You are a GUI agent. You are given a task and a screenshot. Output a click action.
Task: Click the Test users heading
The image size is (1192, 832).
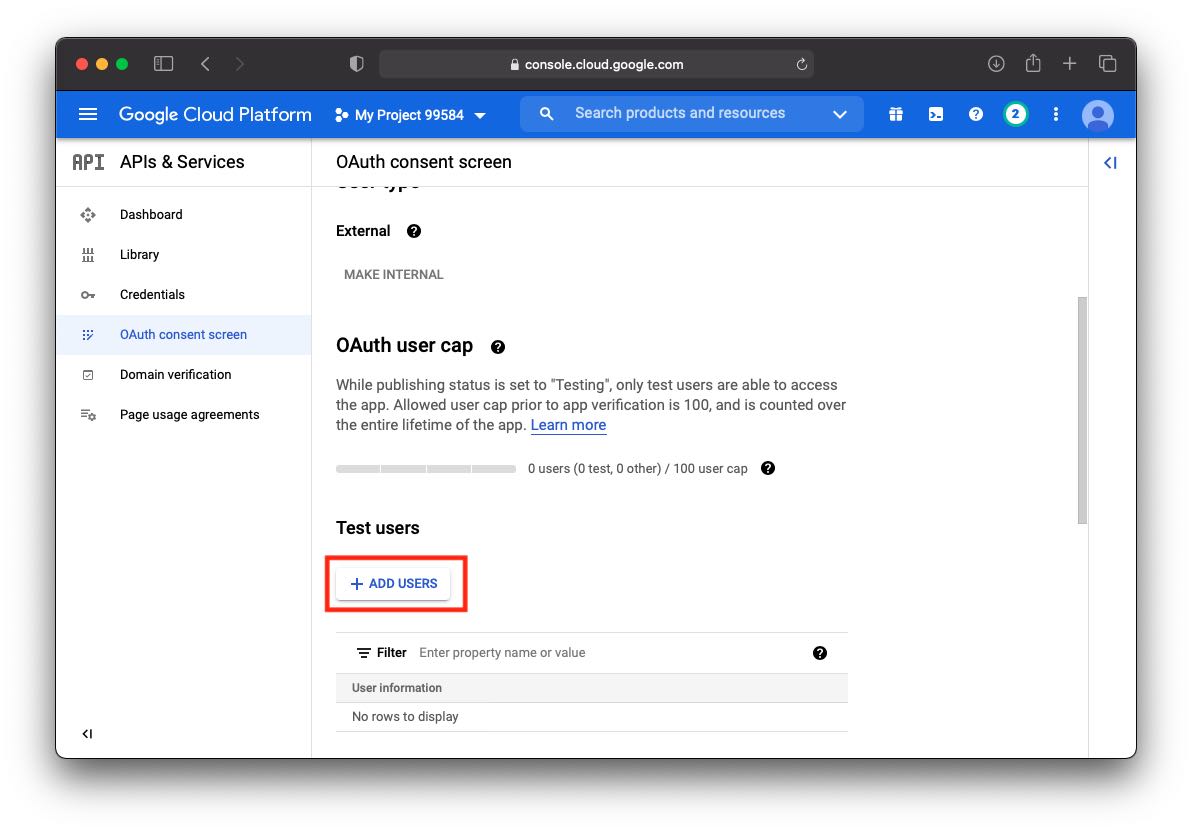378,528
